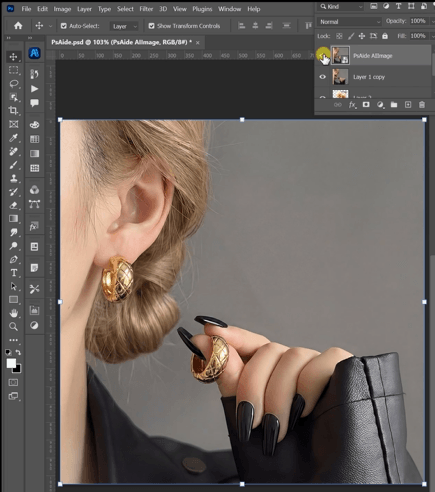Click the Add layer style fx button
Image resolution: width=435 pixels, height=492 pixels.
(x=352, y=105)
